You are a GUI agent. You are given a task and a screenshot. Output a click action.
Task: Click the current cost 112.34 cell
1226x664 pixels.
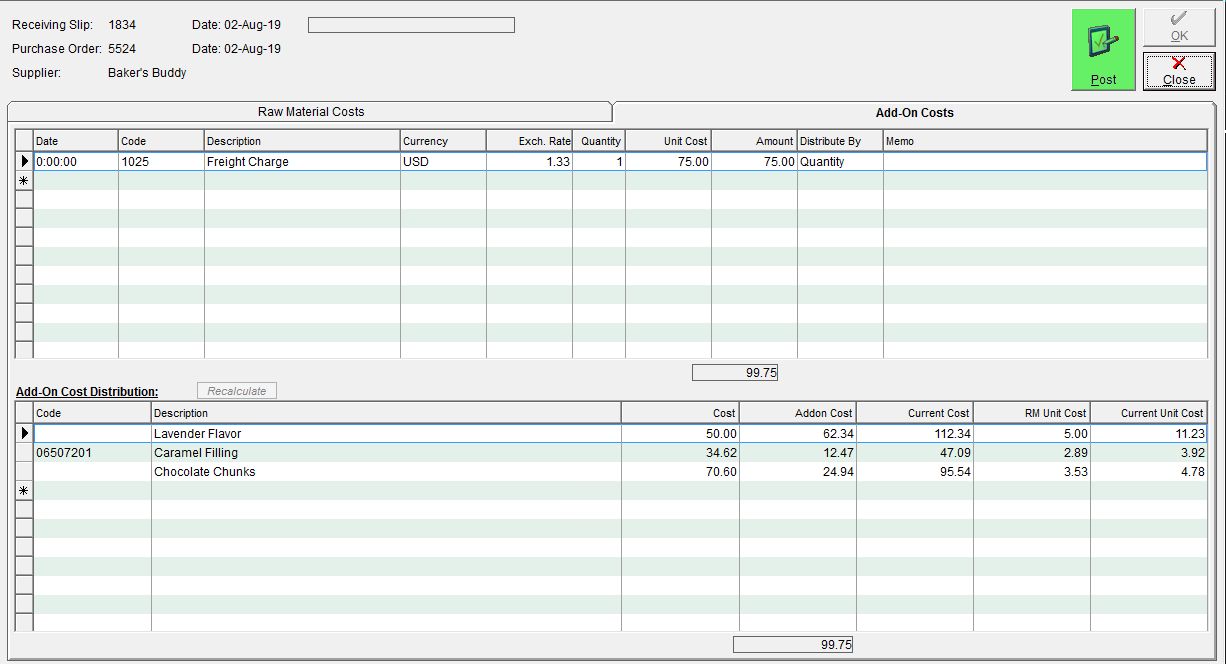click(915, 434)
